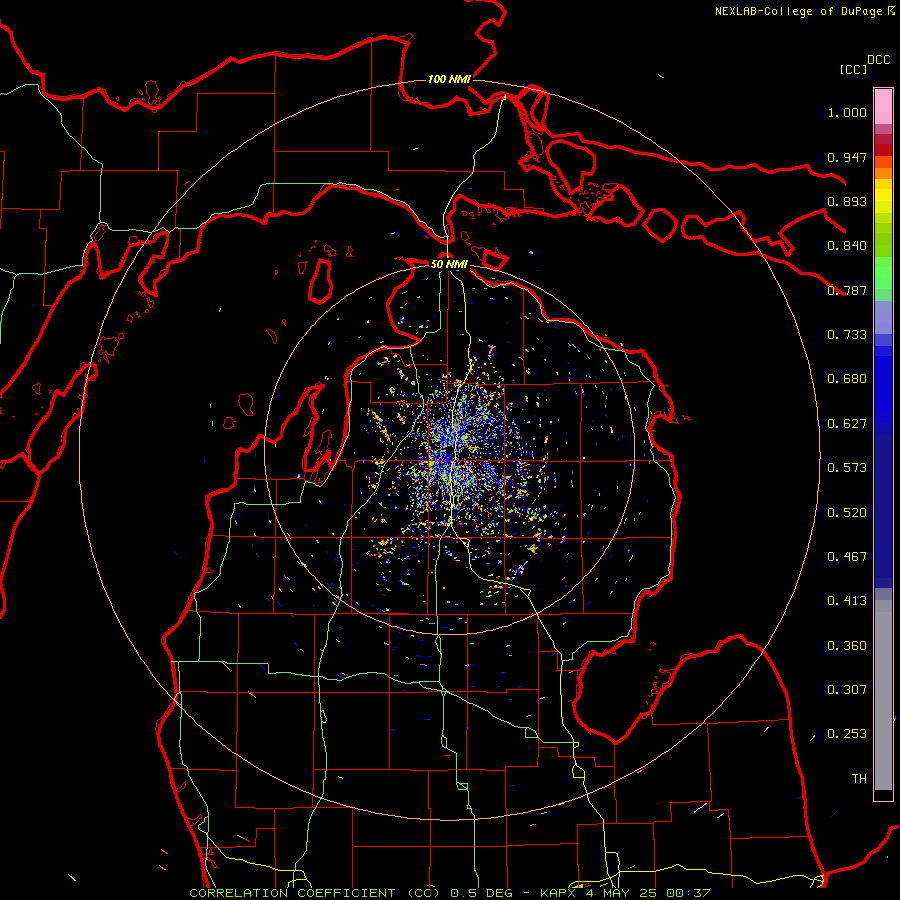Pick the red segment of the color bar
The image size is (900, 900).
click(x=883, y=149)
